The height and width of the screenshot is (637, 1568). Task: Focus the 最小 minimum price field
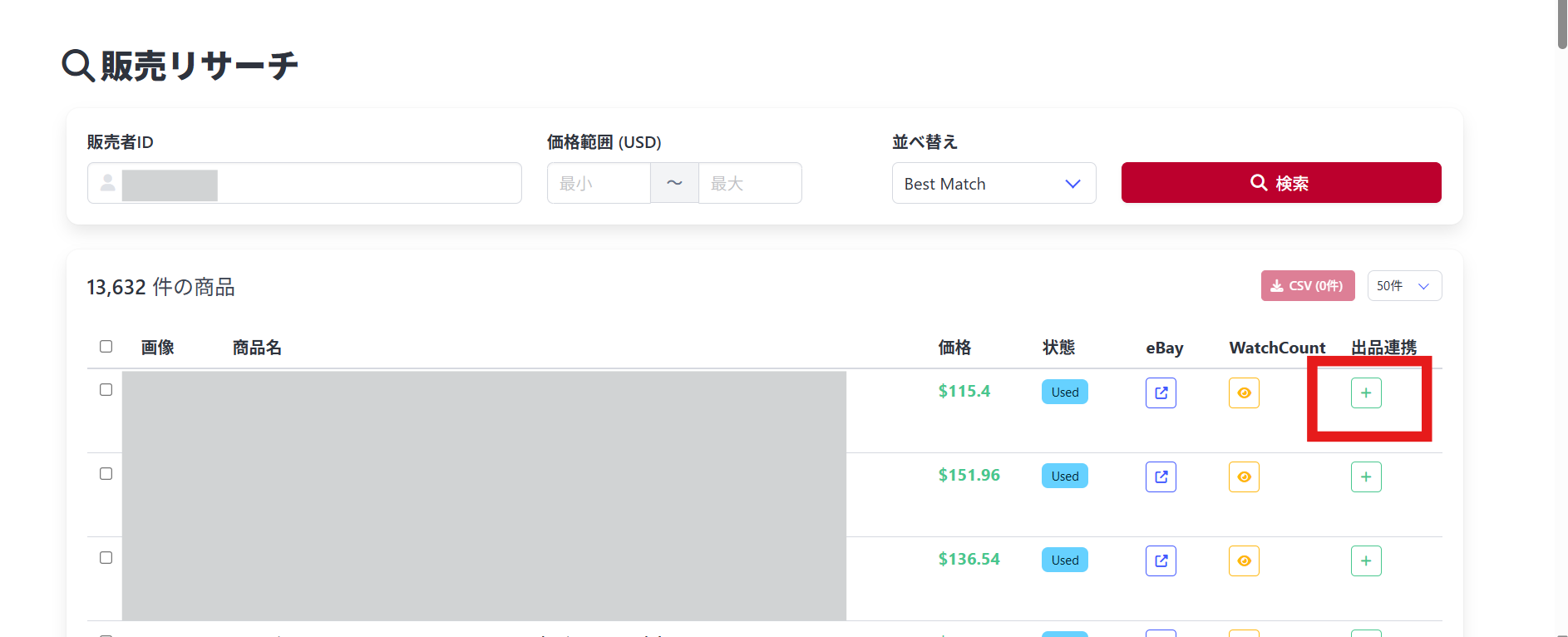click(599, 183)
